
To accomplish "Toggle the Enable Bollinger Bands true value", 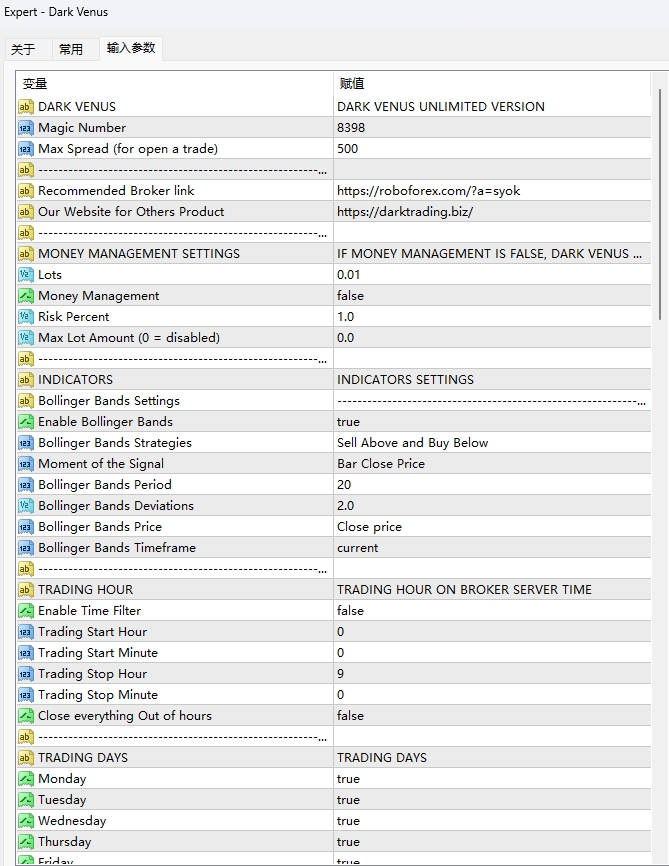I will coord(348,422).
